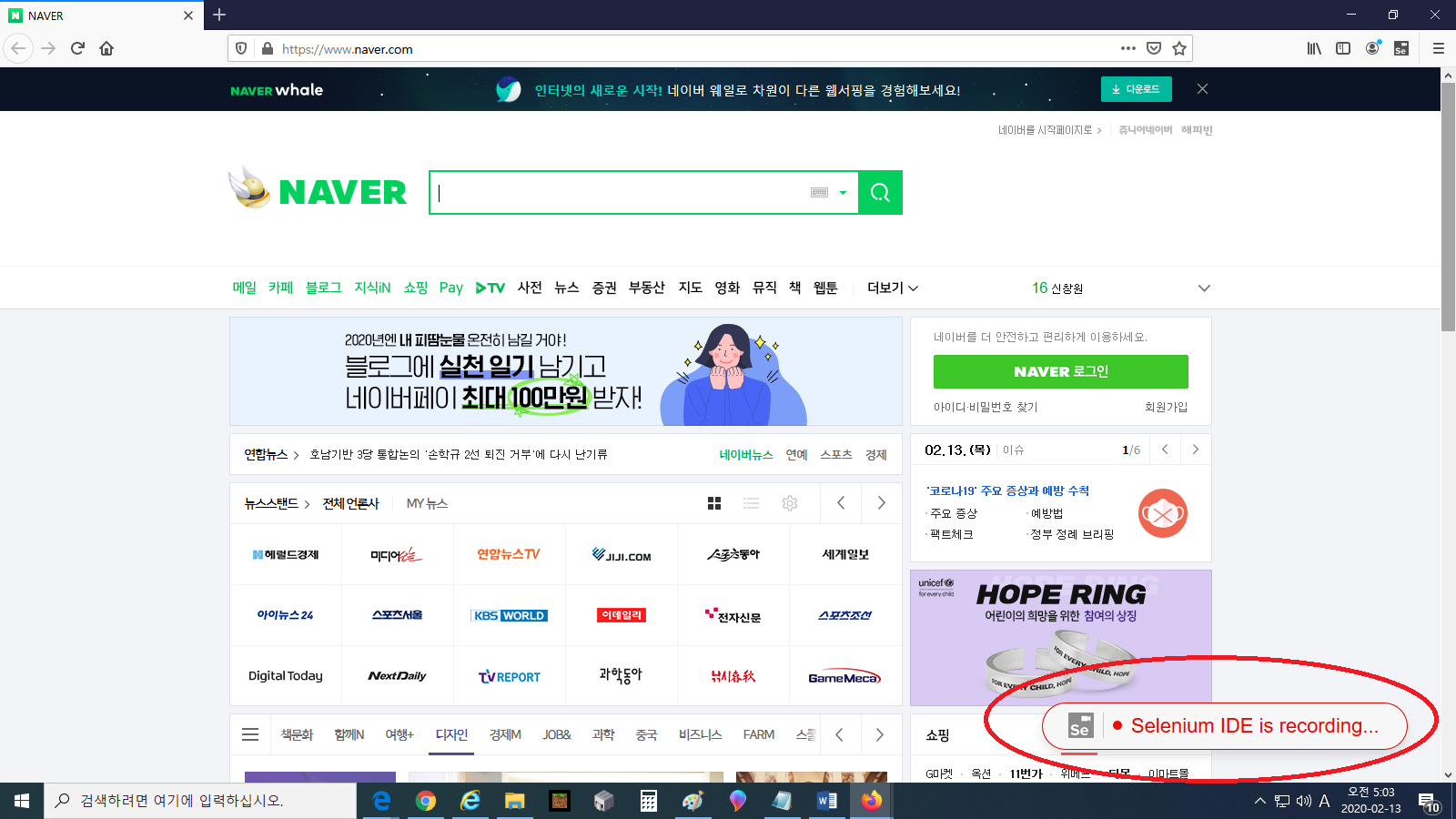Open File Explorer in taskbar
Screen dimensions: 1456x819
point(515,801)
